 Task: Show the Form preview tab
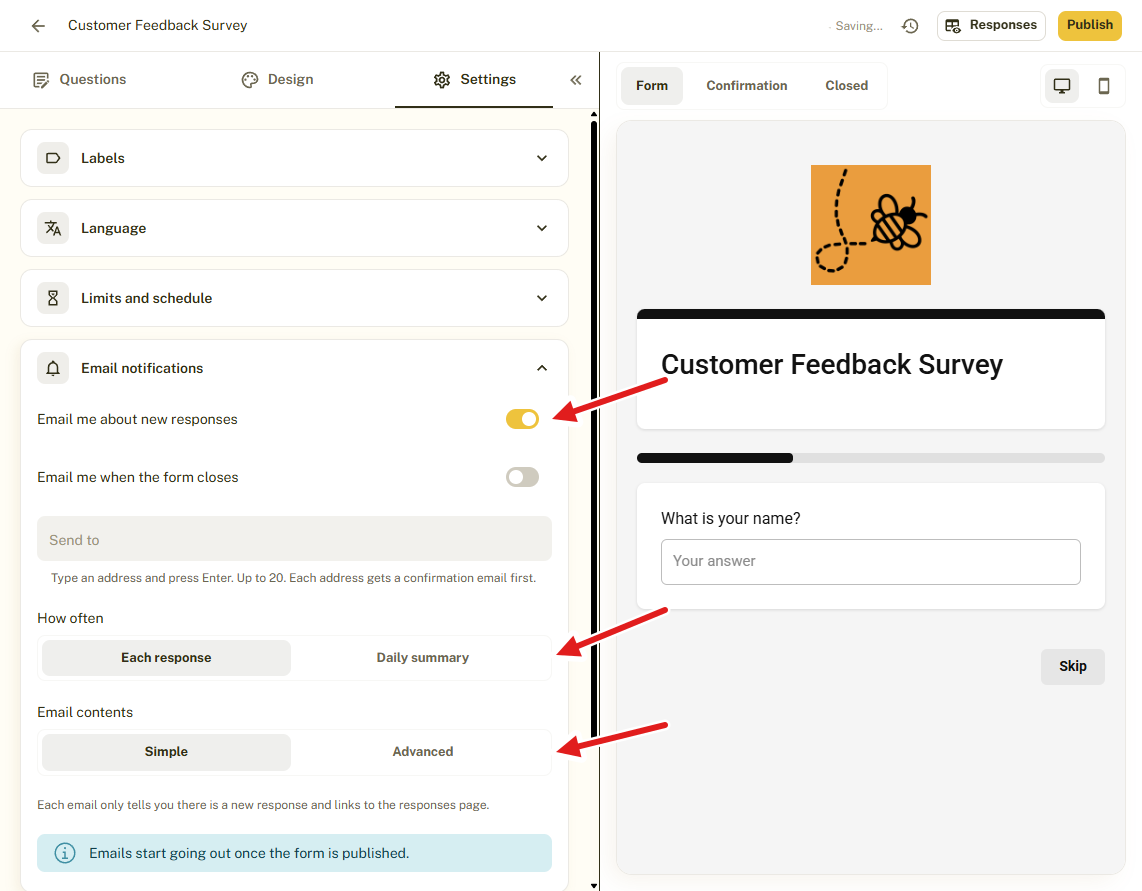(x=652, y=86)
